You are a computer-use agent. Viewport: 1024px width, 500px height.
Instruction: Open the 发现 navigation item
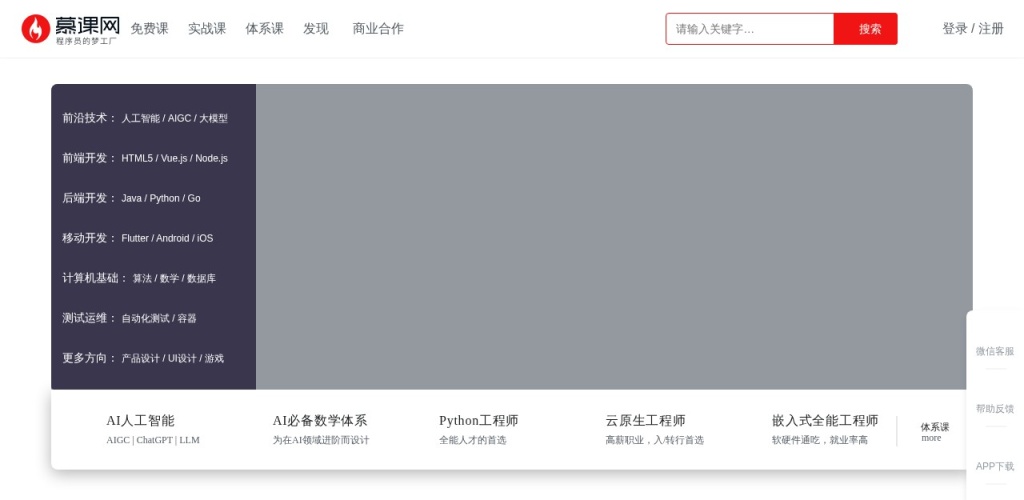pos(316,29)
